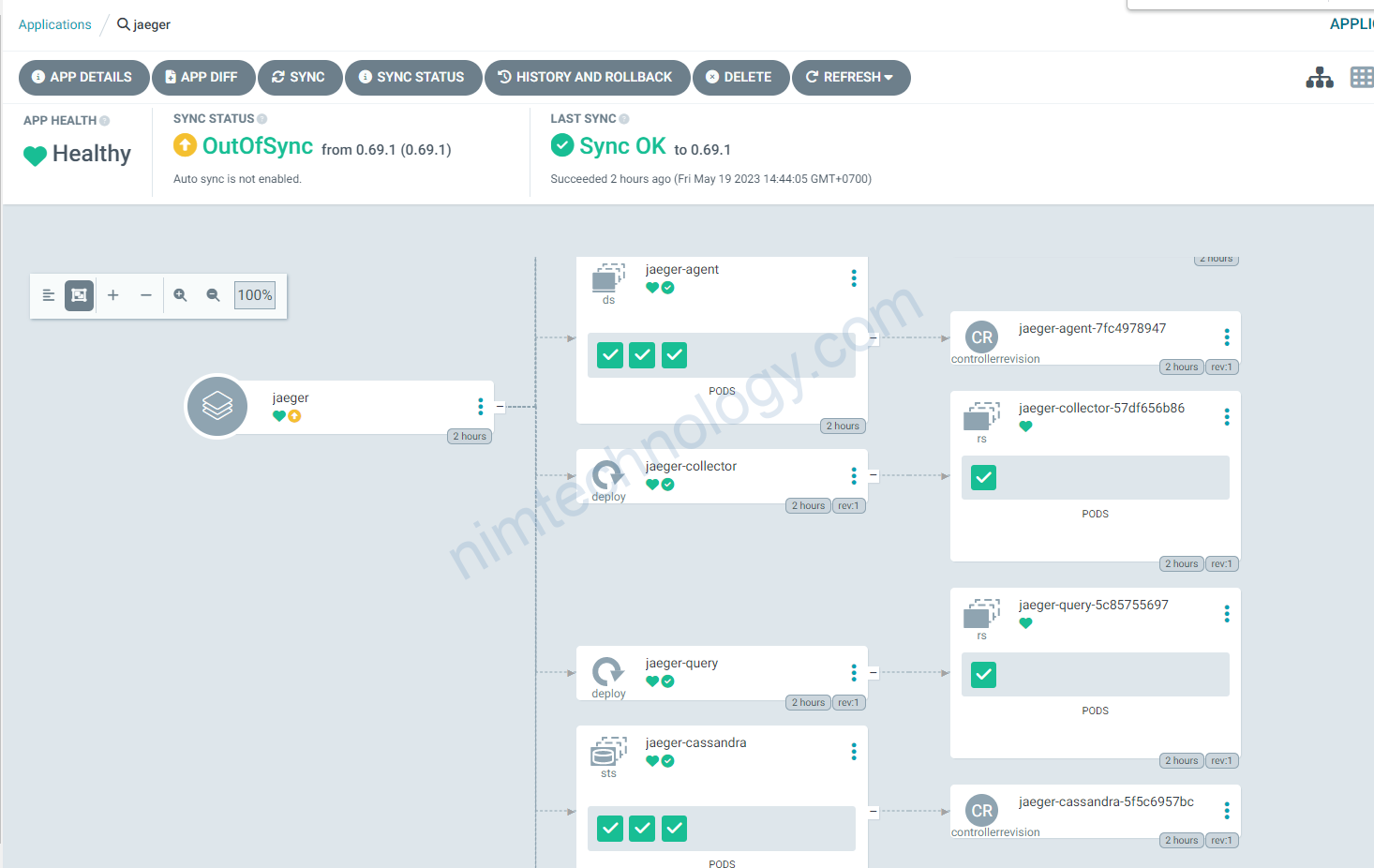The height and width of the screenshot is (868, 1374).
Task: Select pod check tile in jaeger-collector-57df656b86
Action: 983,478
